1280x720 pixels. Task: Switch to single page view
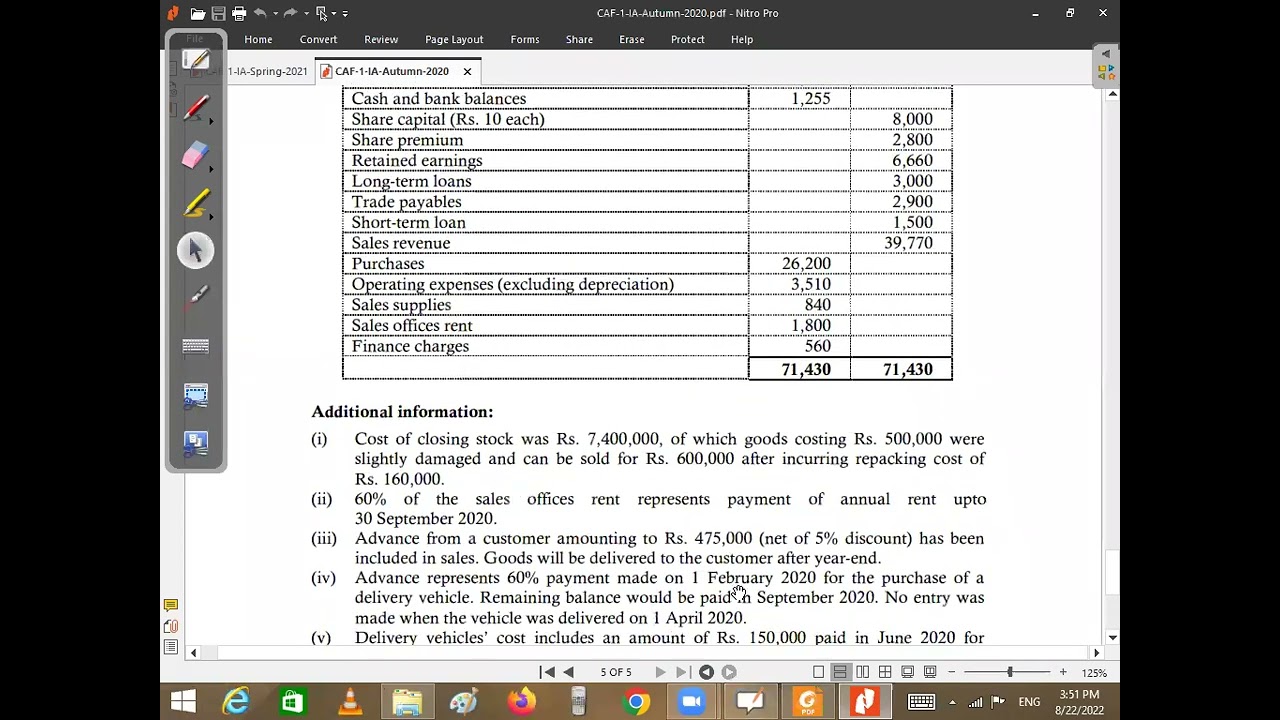[819, 672]
